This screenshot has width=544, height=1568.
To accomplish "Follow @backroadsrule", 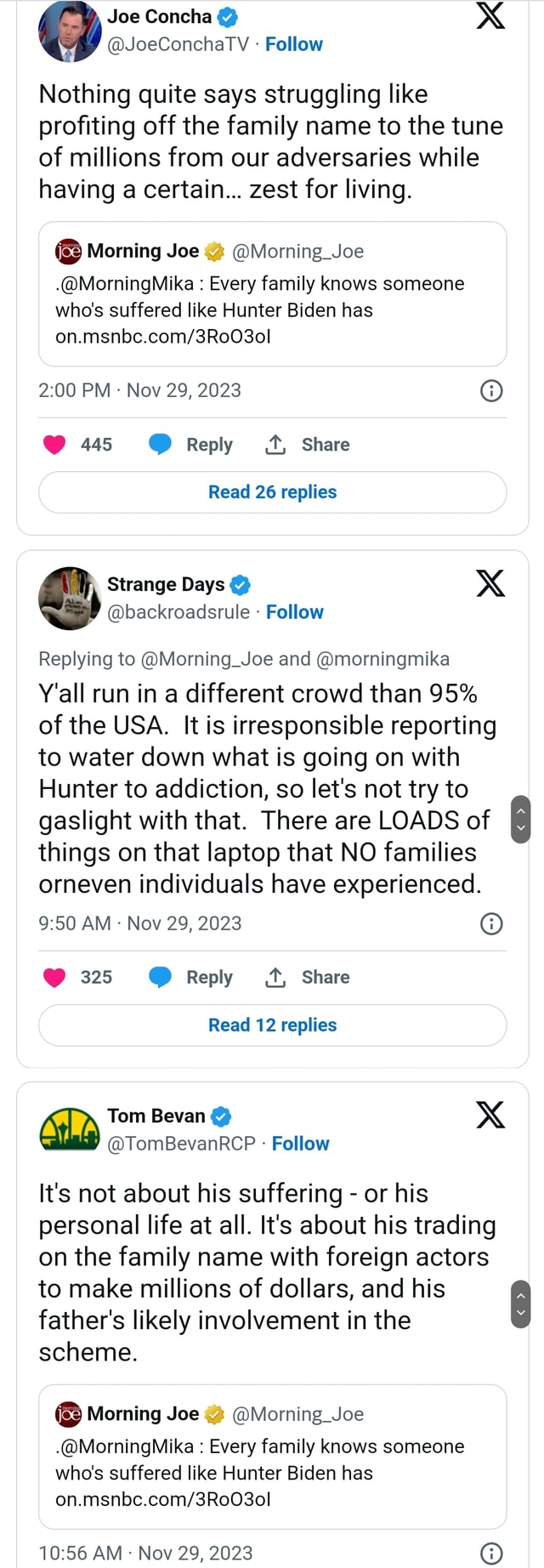I will point(295,612).
